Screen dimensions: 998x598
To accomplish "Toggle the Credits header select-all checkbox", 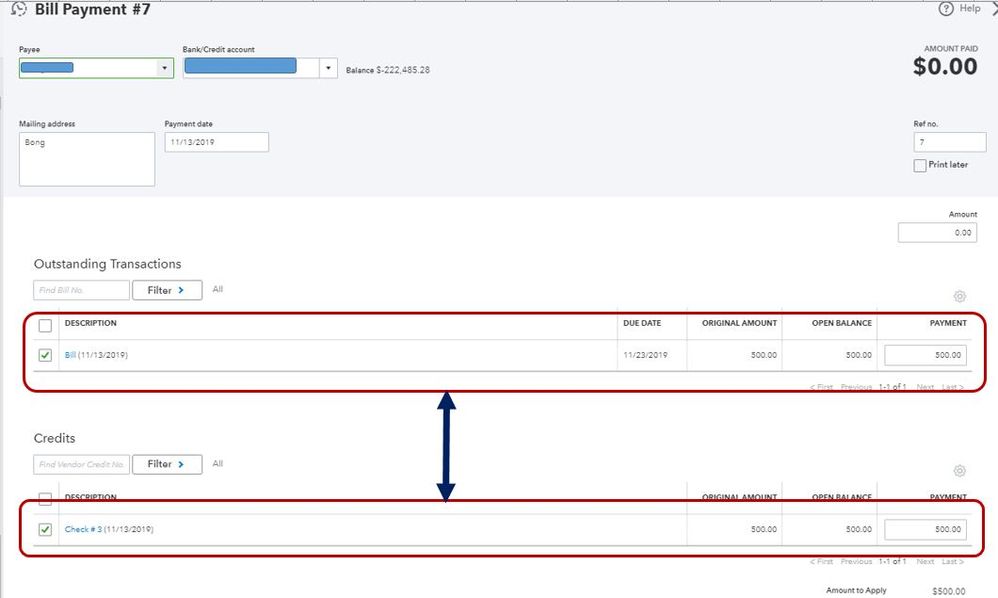I will 45,499.
